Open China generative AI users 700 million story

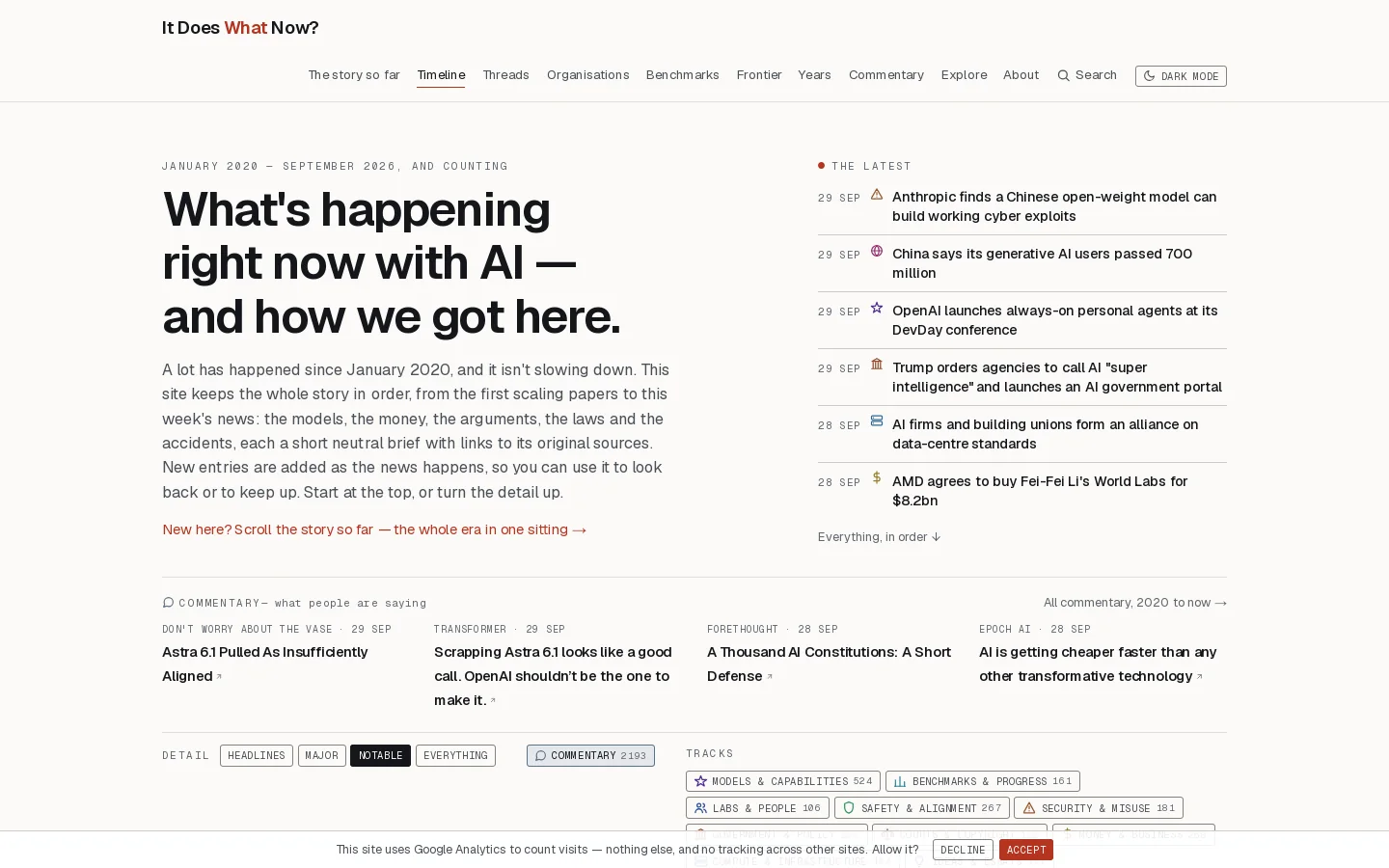(1042, 263)
